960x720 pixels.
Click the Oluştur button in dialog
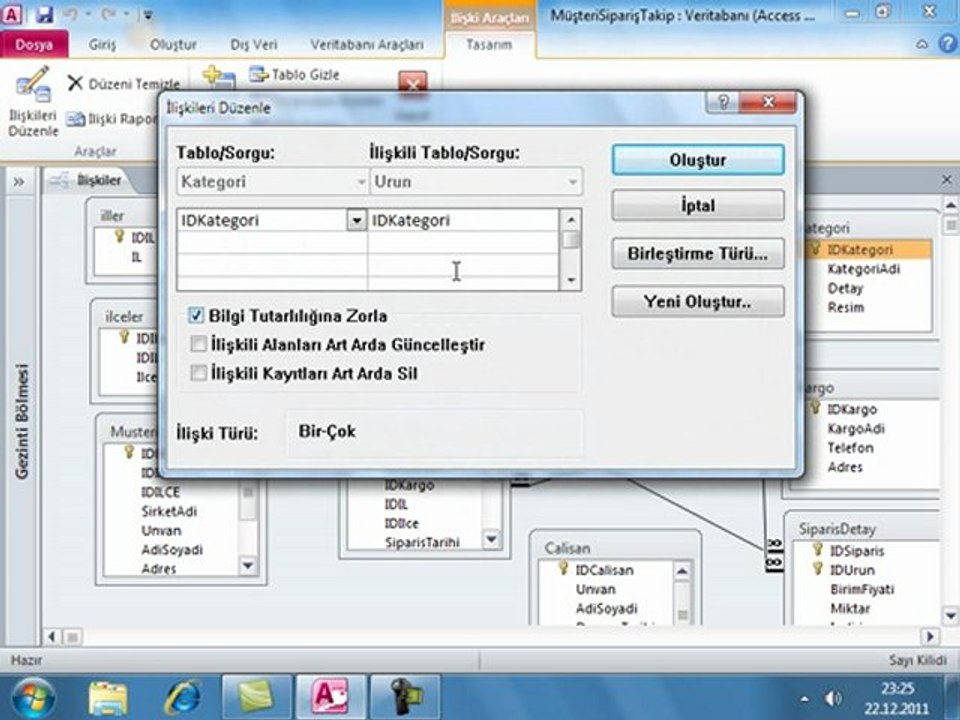(x=698, y=160)
